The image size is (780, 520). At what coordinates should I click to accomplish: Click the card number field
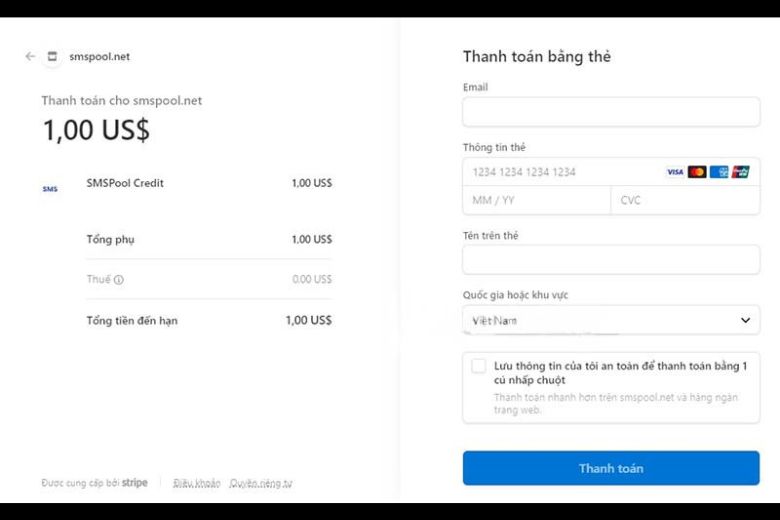tap(560, 172)
